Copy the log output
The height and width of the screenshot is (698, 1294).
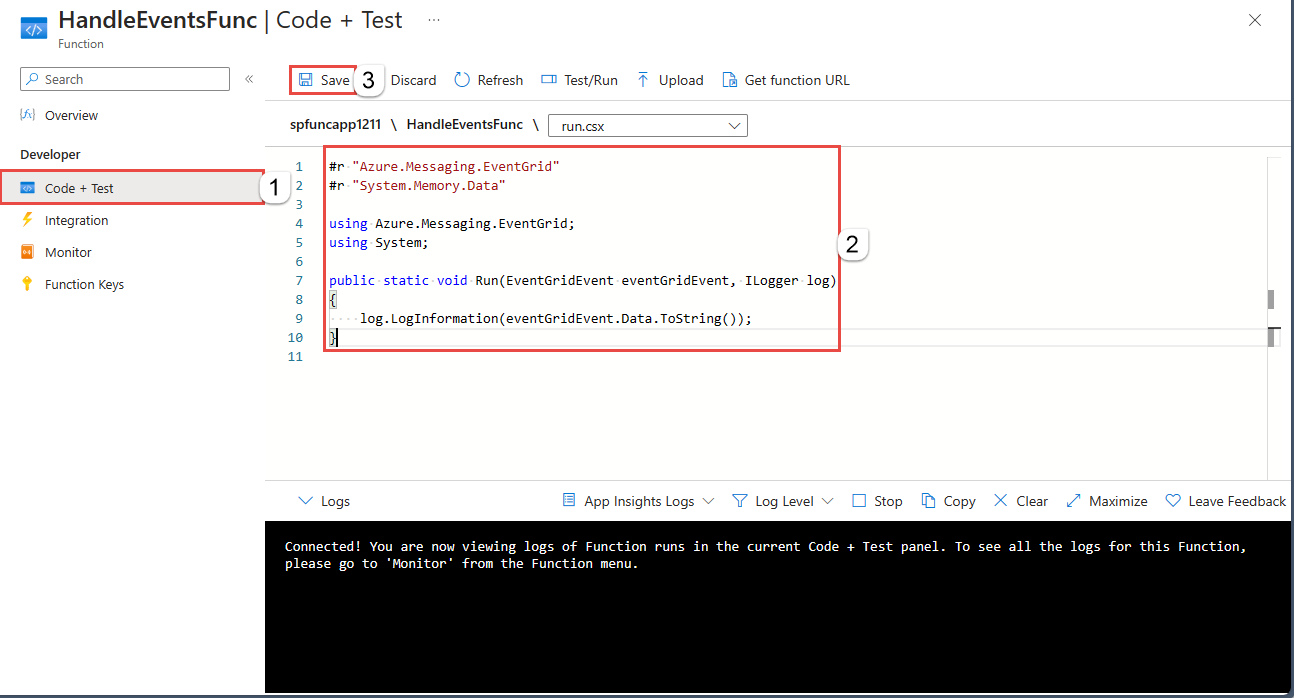click(948, 501)
